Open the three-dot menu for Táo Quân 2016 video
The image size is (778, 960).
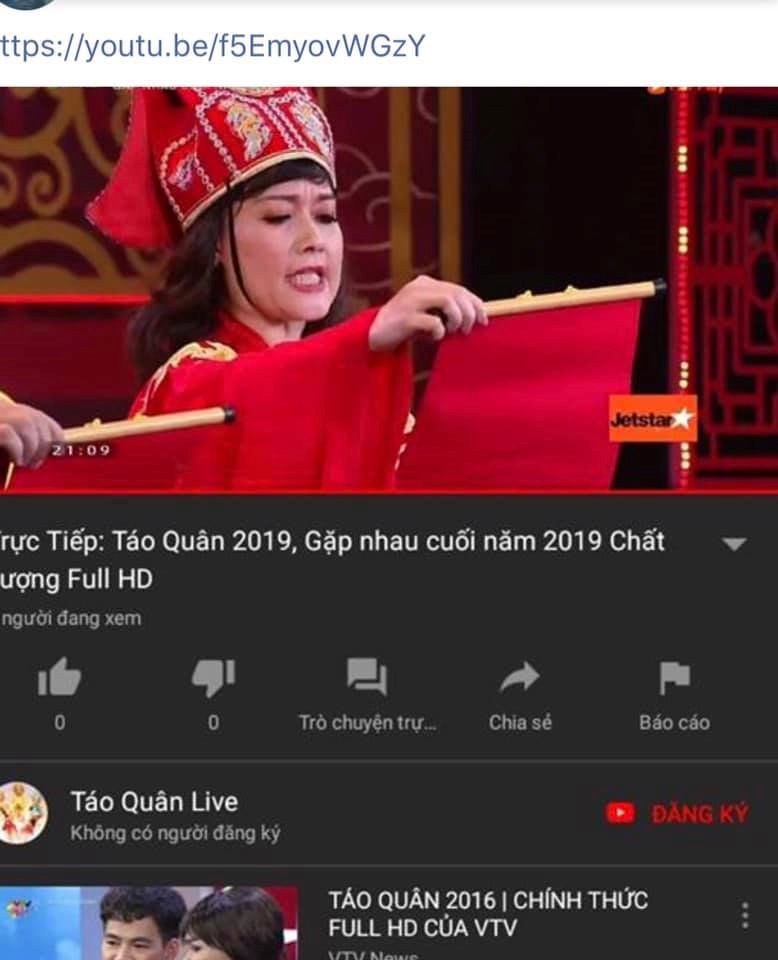click(745, 915)
